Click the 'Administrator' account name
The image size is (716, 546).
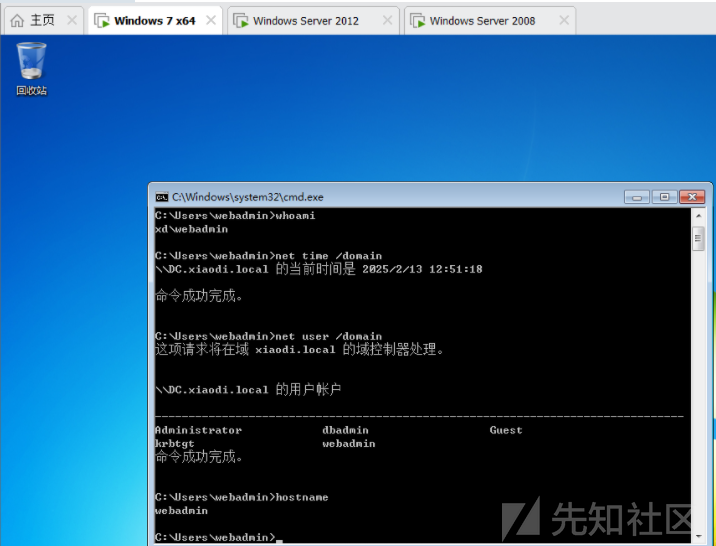pyautogui.click(x=198, y=430)
